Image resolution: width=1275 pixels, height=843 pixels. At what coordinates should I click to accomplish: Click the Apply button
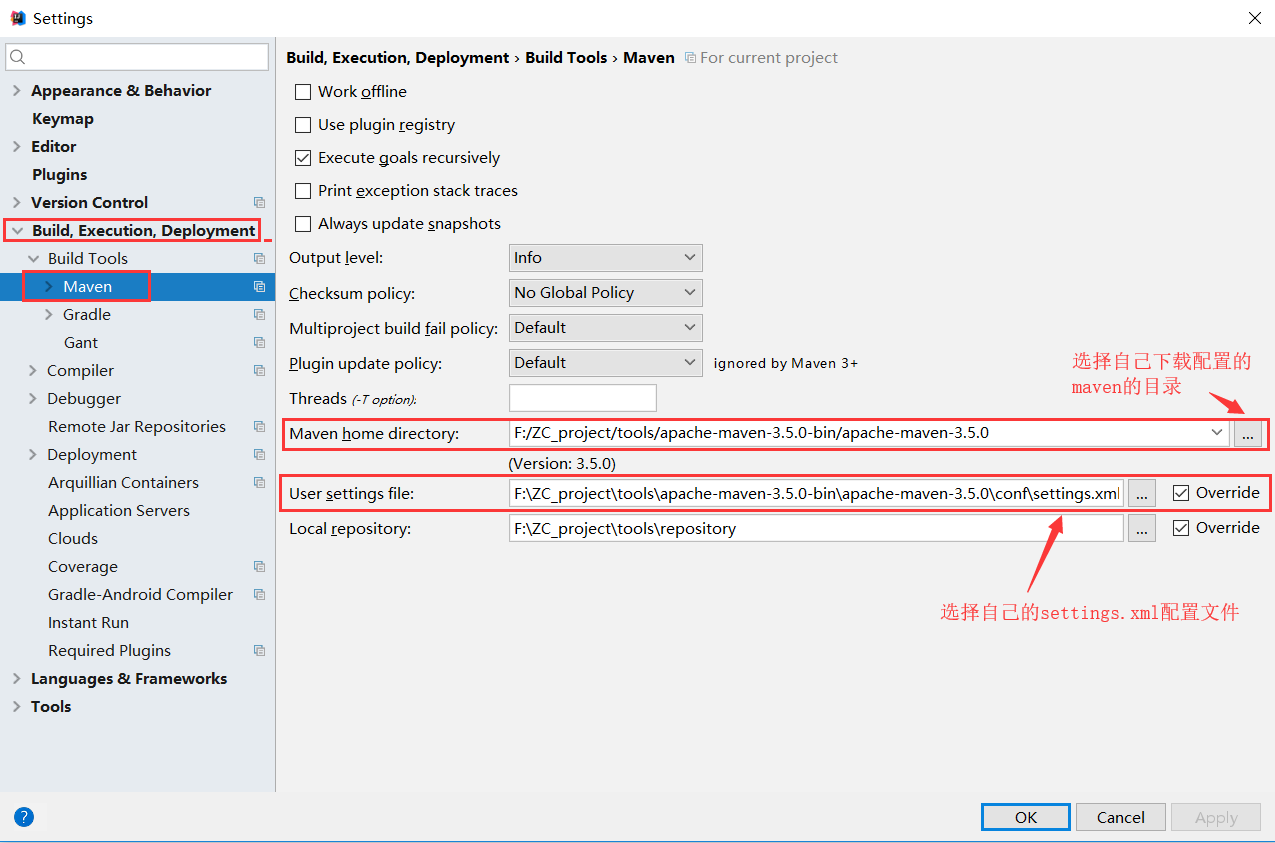(1216, 817)
